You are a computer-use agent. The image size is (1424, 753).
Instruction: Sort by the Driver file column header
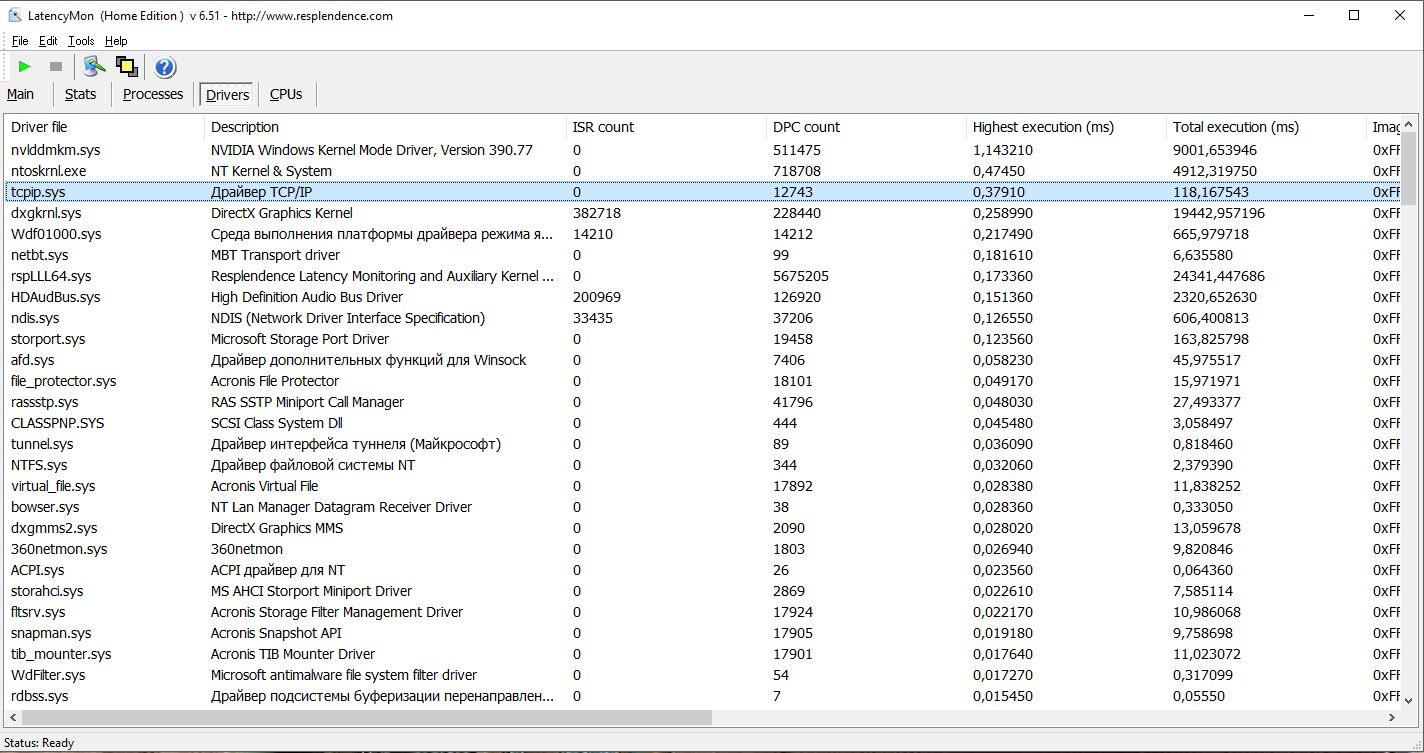pos(105,127)
